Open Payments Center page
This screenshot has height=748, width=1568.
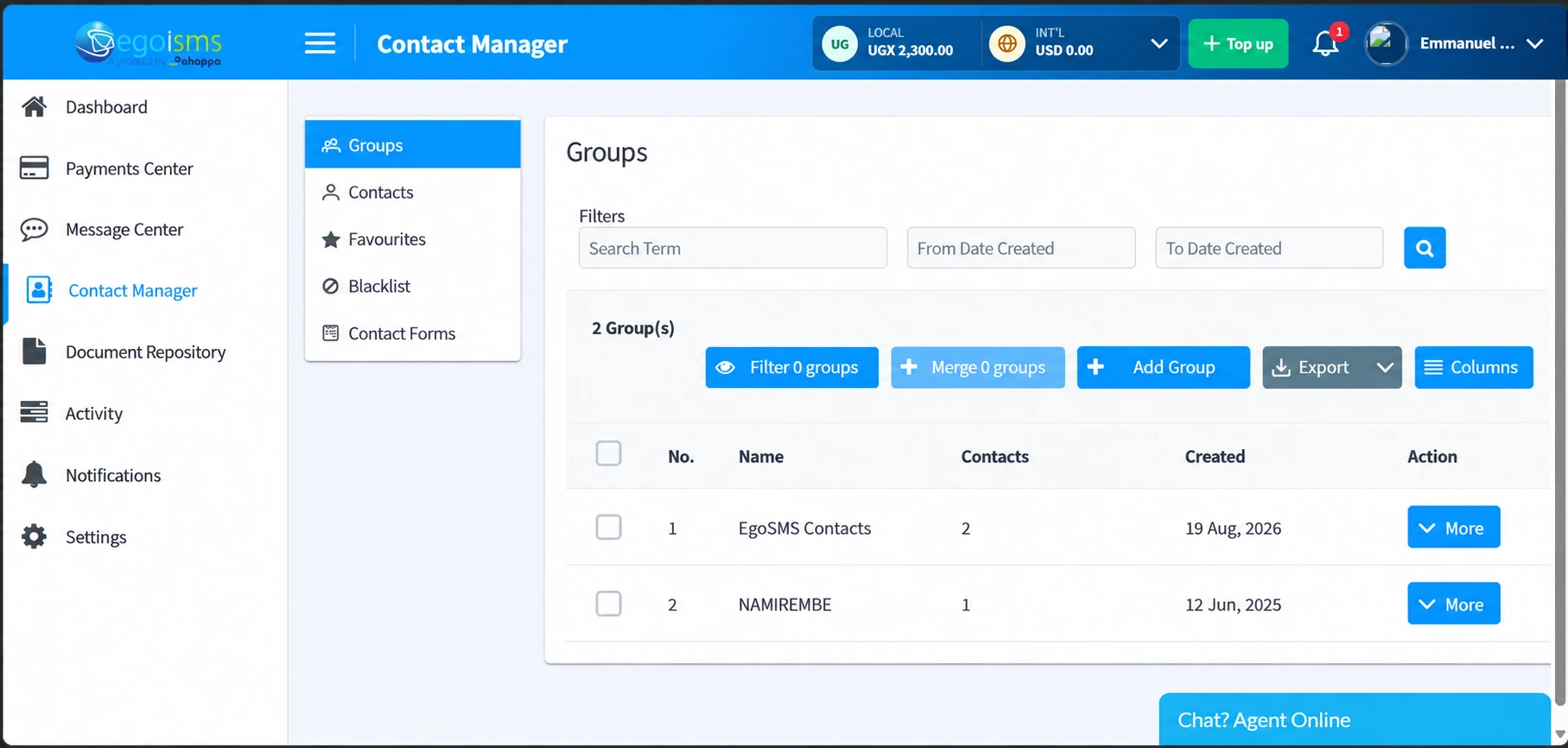[x=130, y=168]
